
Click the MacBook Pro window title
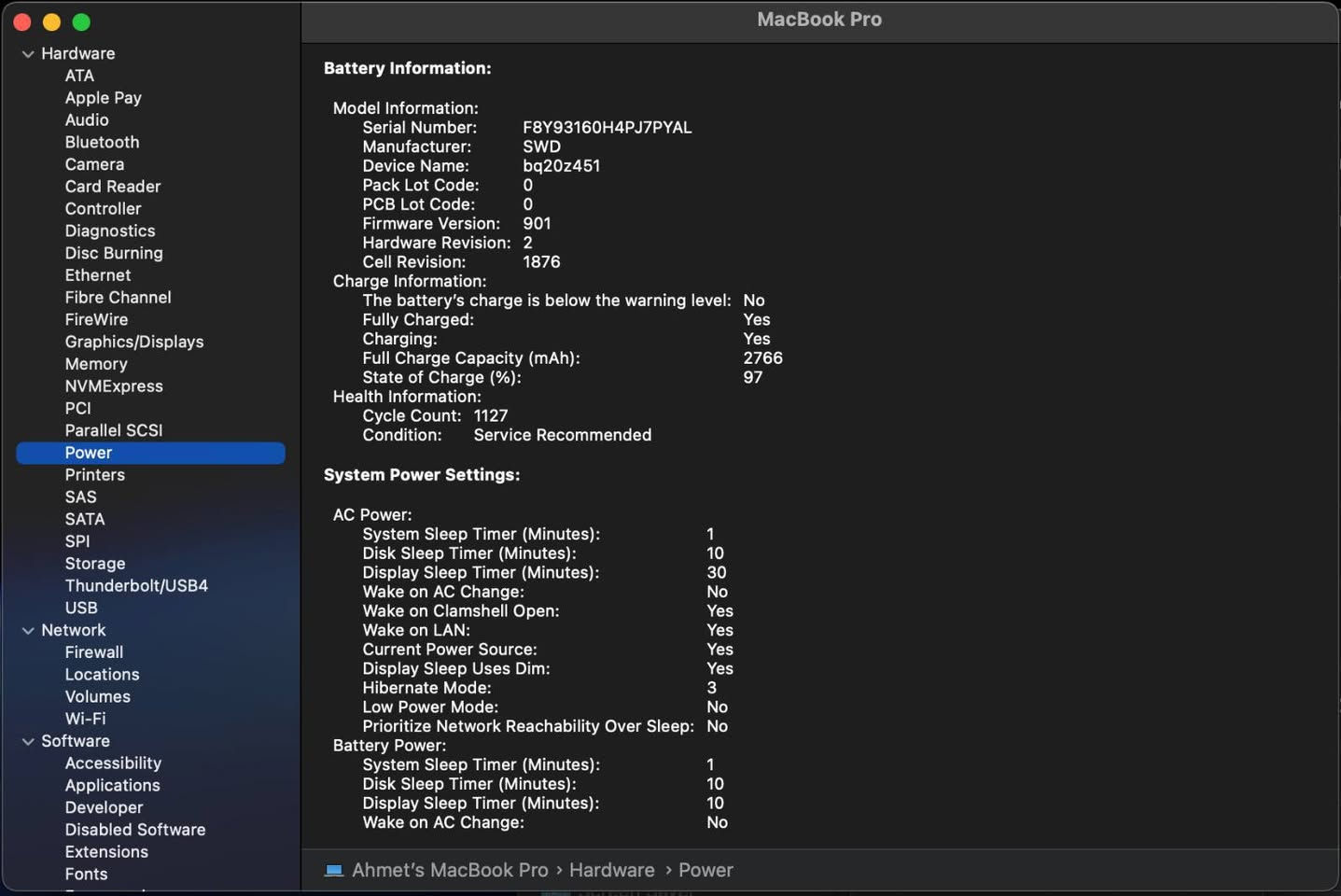[x=819, y=20]
